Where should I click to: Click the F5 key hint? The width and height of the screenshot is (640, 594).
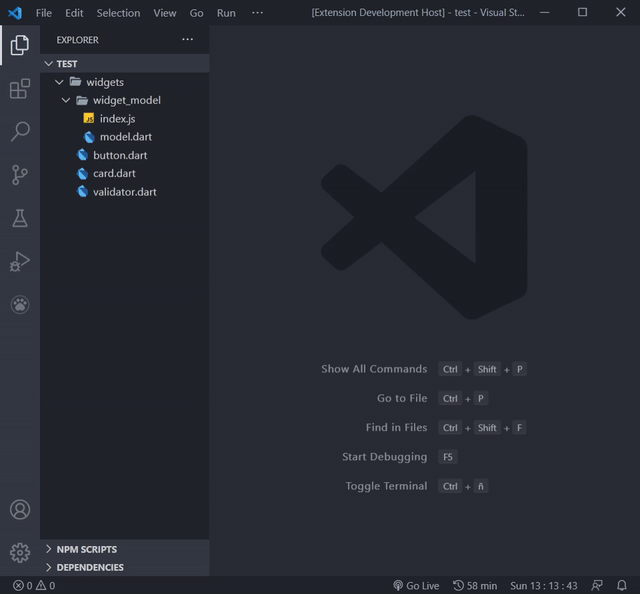[448, 457]
